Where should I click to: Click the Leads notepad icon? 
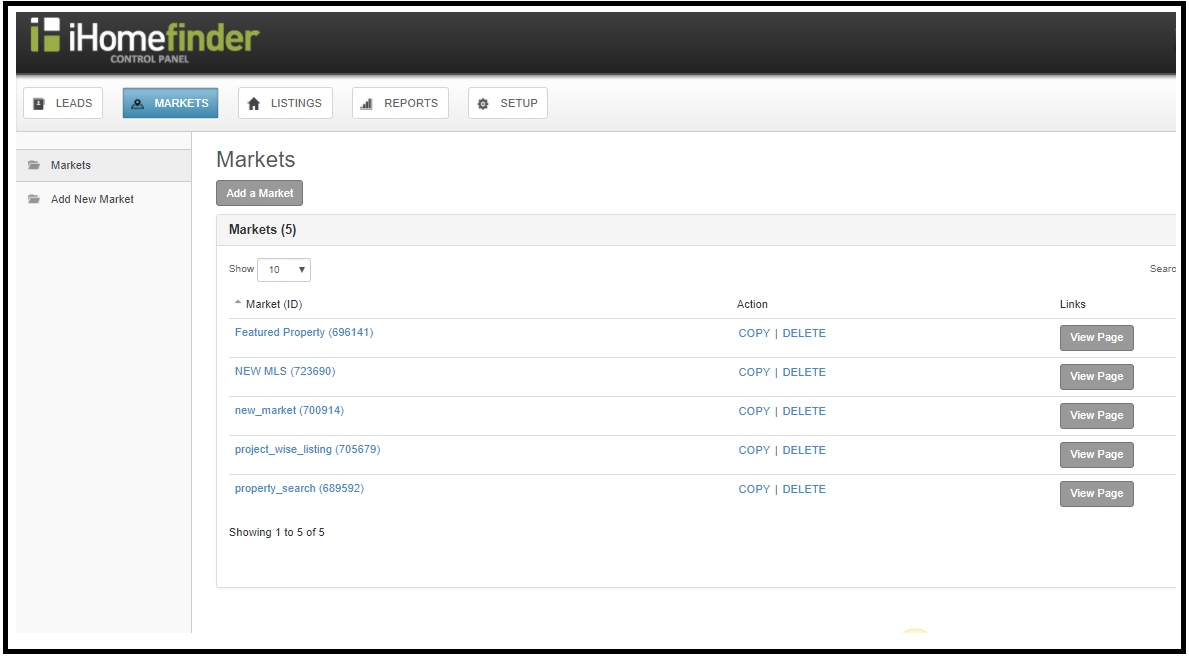(x=38, y=102)
